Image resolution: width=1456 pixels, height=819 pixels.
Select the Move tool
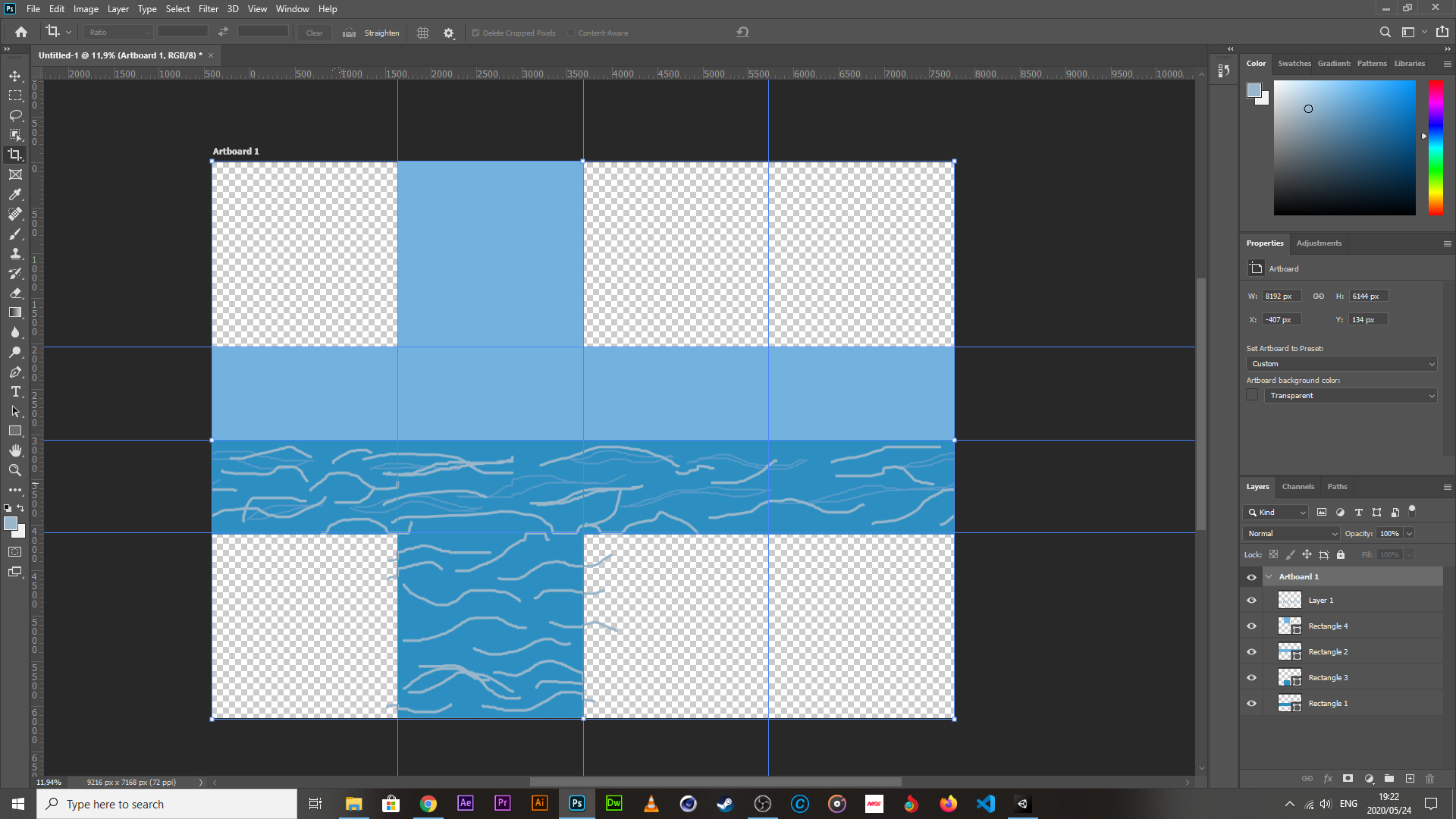click(15, 77)
